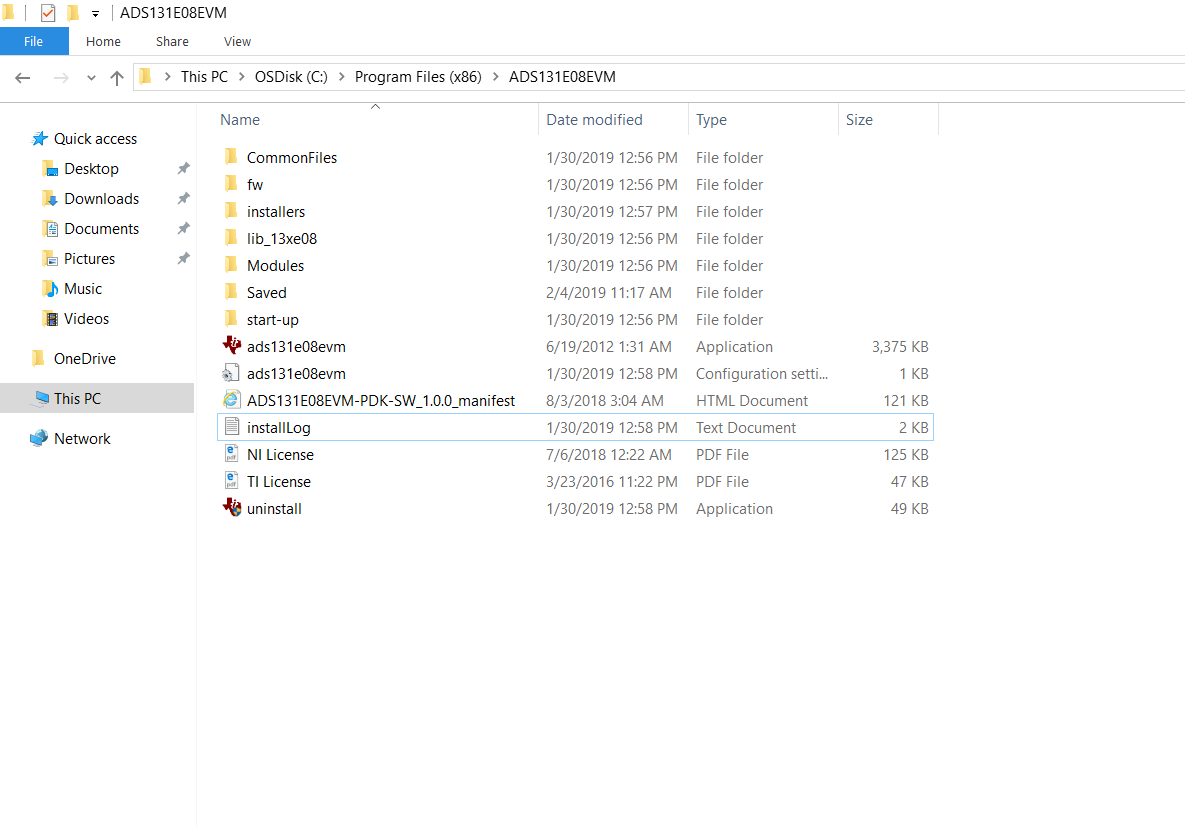Image resolution: width=1185 pixels, height=828 pixels.
Task: Unpin Desktop using its pin icon
Action: coord(183,168)
